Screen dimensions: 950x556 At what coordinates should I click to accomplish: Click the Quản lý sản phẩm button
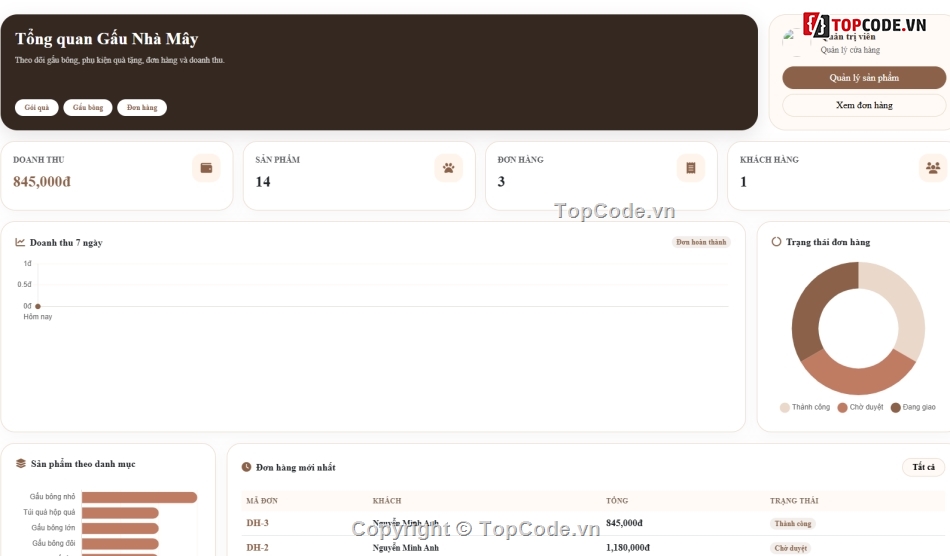point(864,78)
